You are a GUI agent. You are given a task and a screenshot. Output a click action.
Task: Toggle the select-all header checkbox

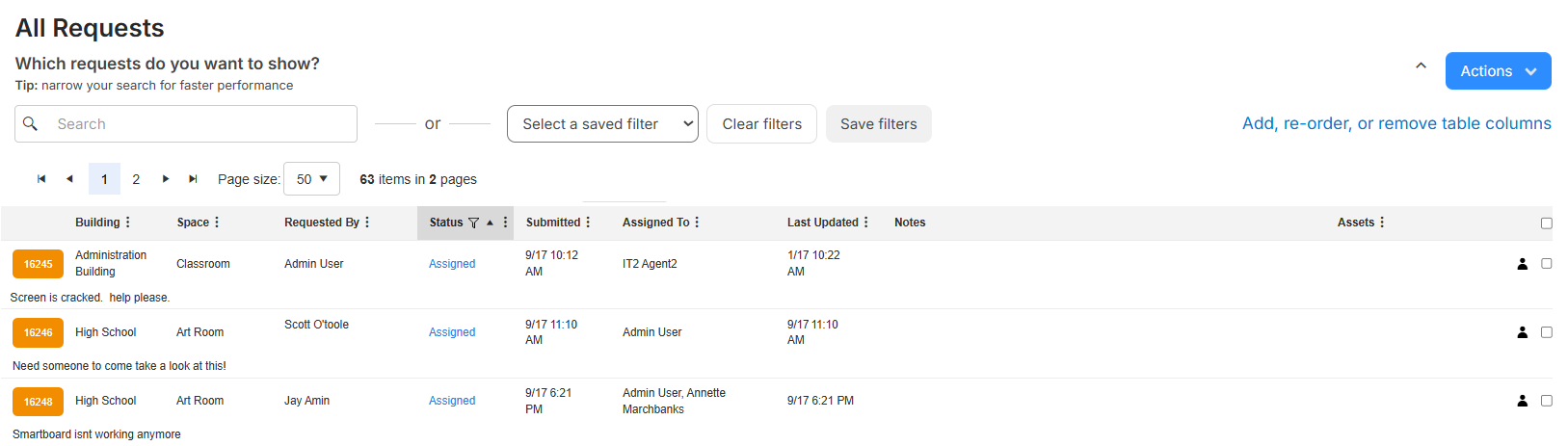pos(1547,223)
